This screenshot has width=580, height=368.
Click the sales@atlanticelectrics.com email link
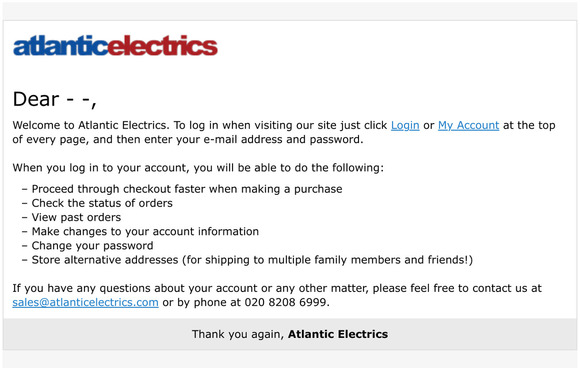coord(85,302)
